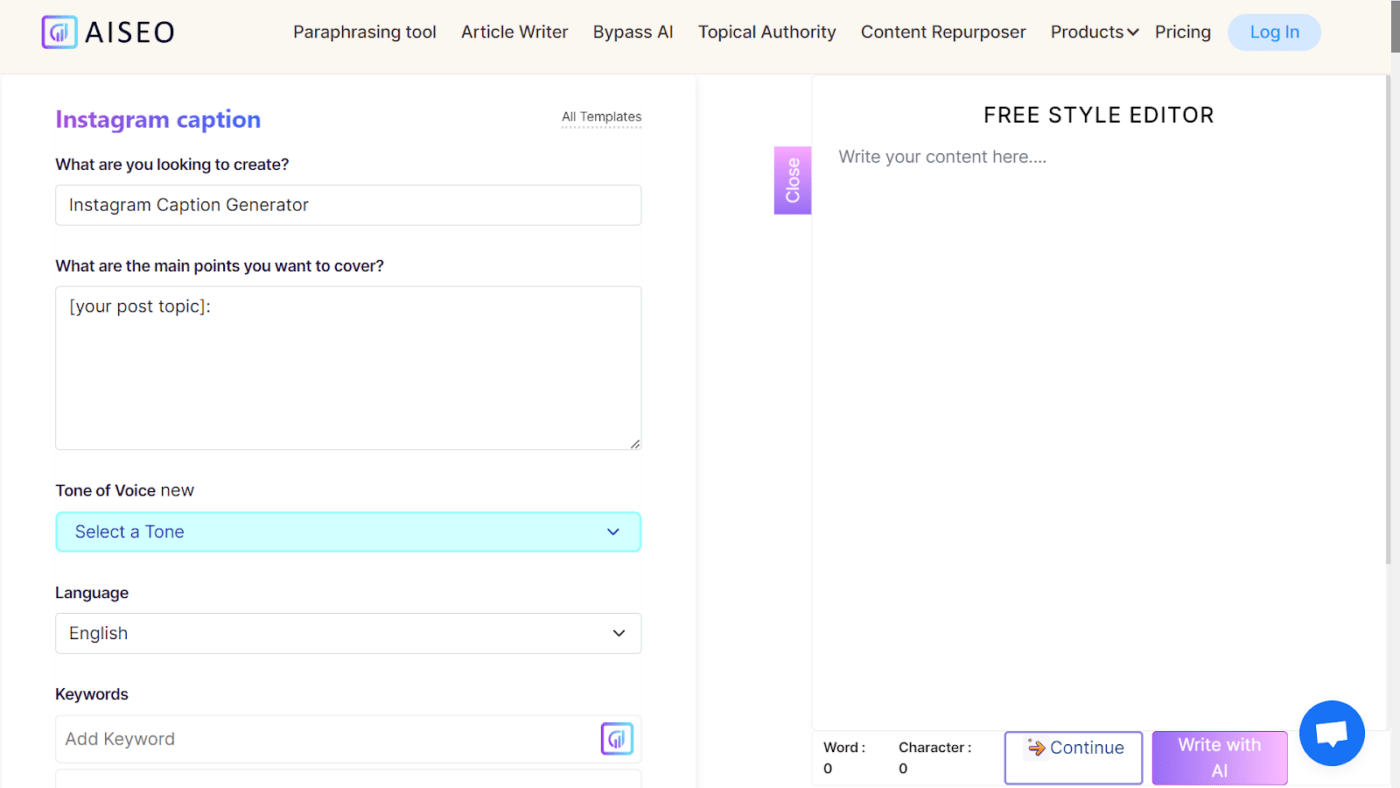Click the AISEO logo icon
The height and width of the screenshot is (788, 1400).
[x=59, y=32]
